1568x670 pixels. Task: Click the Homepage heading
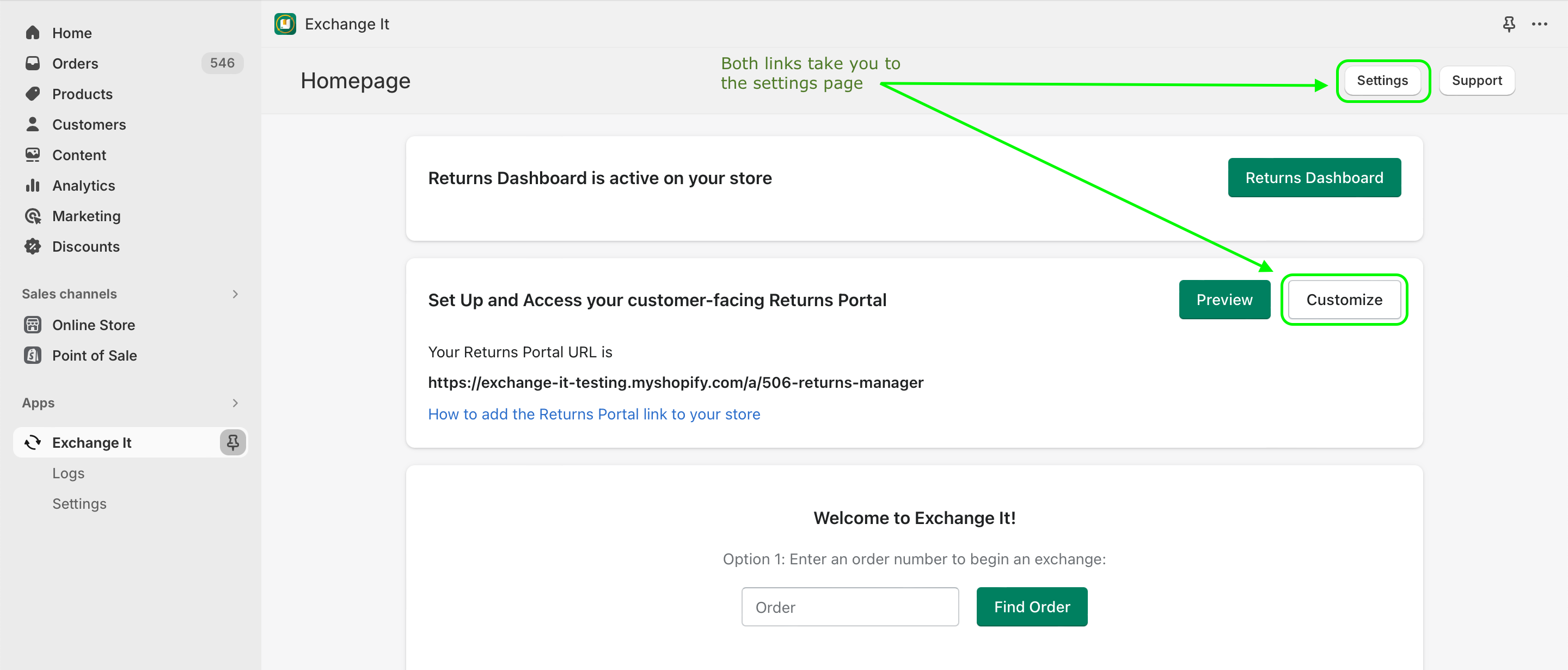[356, 81]
